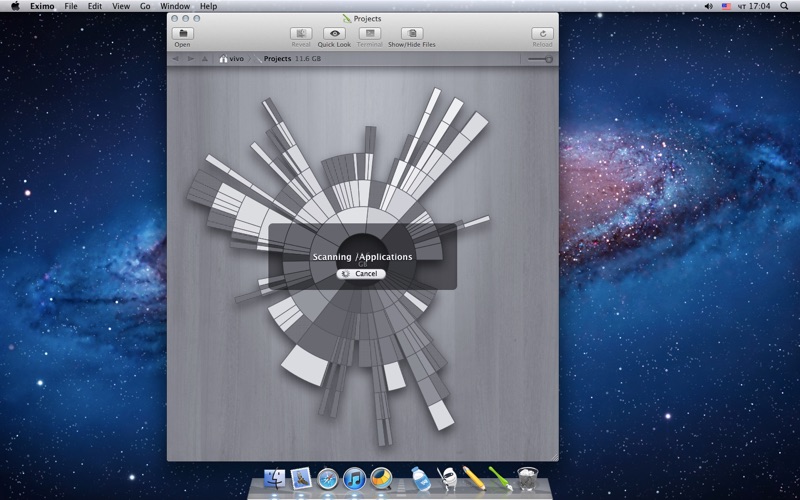Open Quick Look eye icon
The image size is (800, 500).
334,34
